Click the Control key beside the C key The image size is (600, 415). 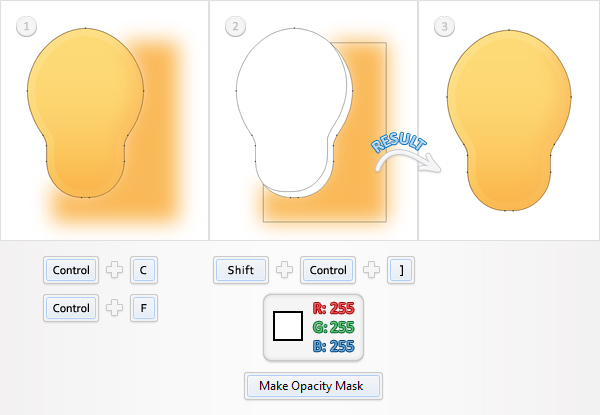pyautogui.click(x=71, y=270)
